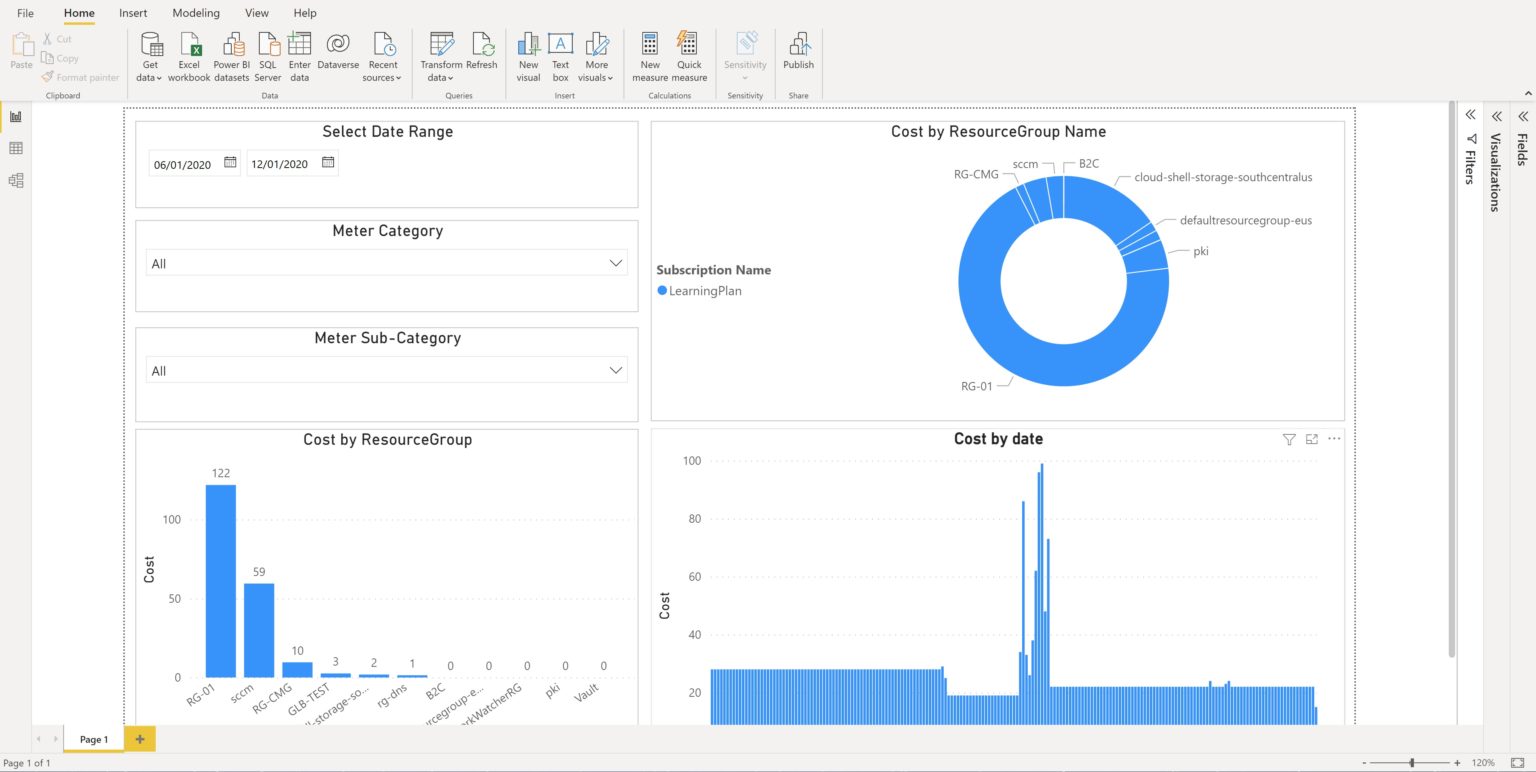
Task: Open calendar picker for start date
Action: [230, 162]
